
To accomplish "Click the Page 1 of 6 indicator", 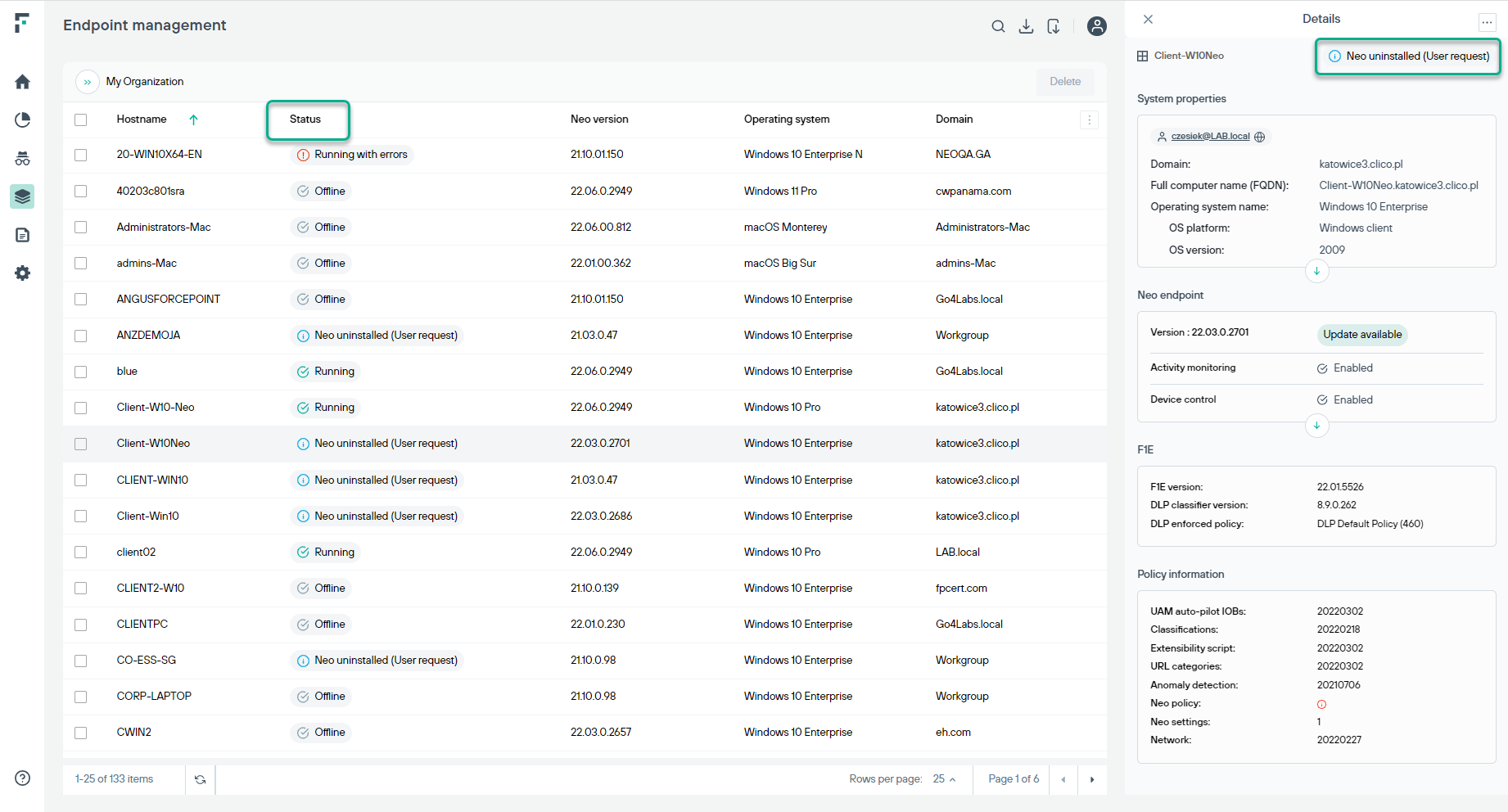I will 1014,779.
